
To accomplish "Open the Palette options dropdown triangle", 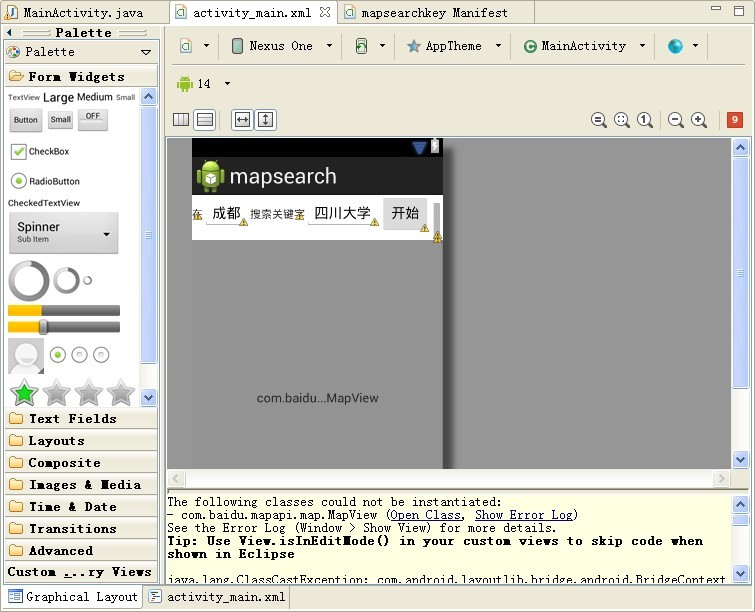I will click(x=146, y=52).
